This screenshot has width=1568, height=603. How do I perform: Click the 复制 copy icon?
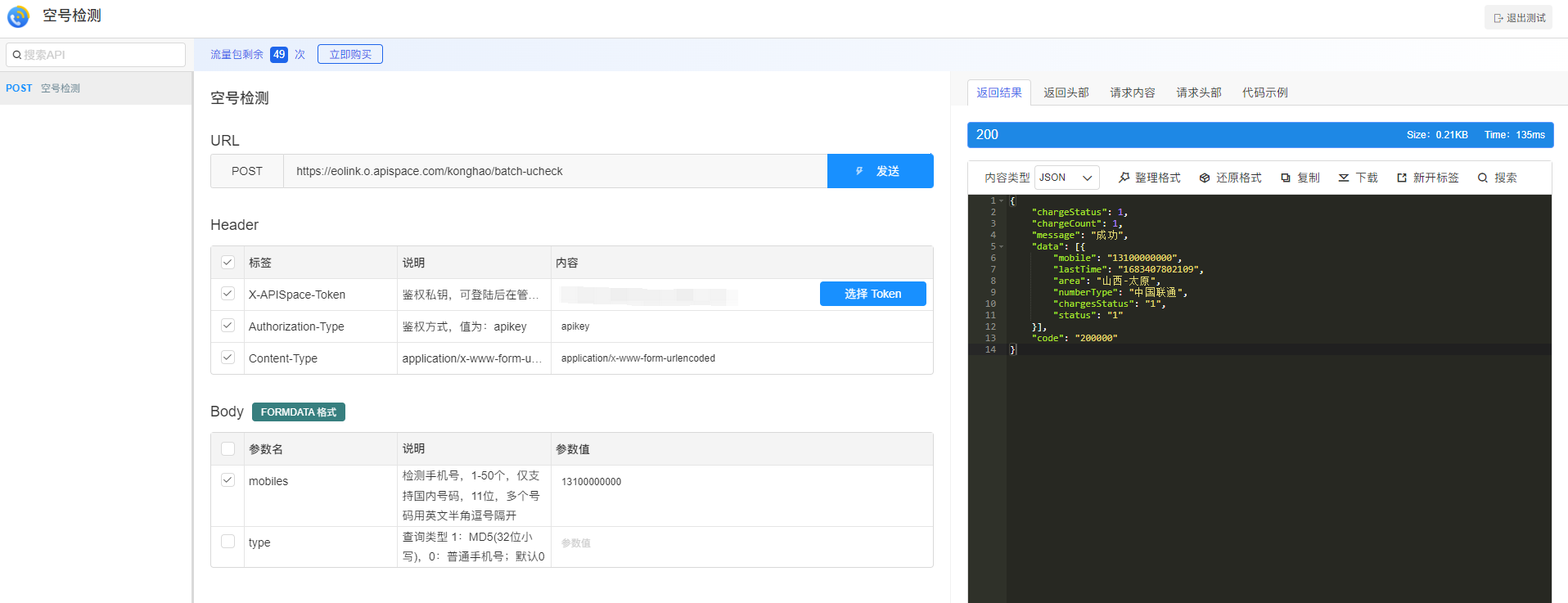[x=1286, y=178]
